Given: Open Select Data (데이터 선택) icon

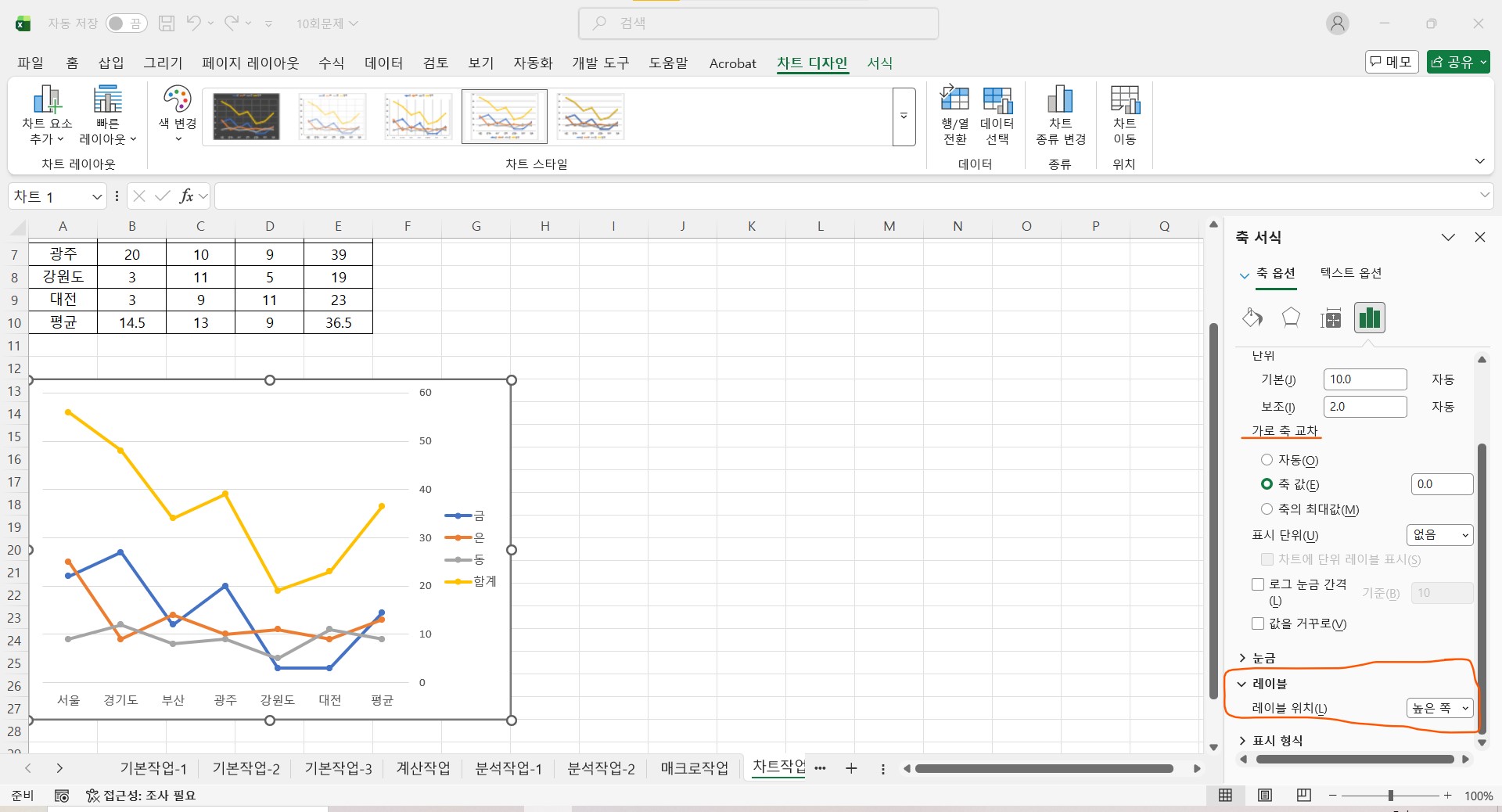Looking at the screenshot, I should (997, 100).
